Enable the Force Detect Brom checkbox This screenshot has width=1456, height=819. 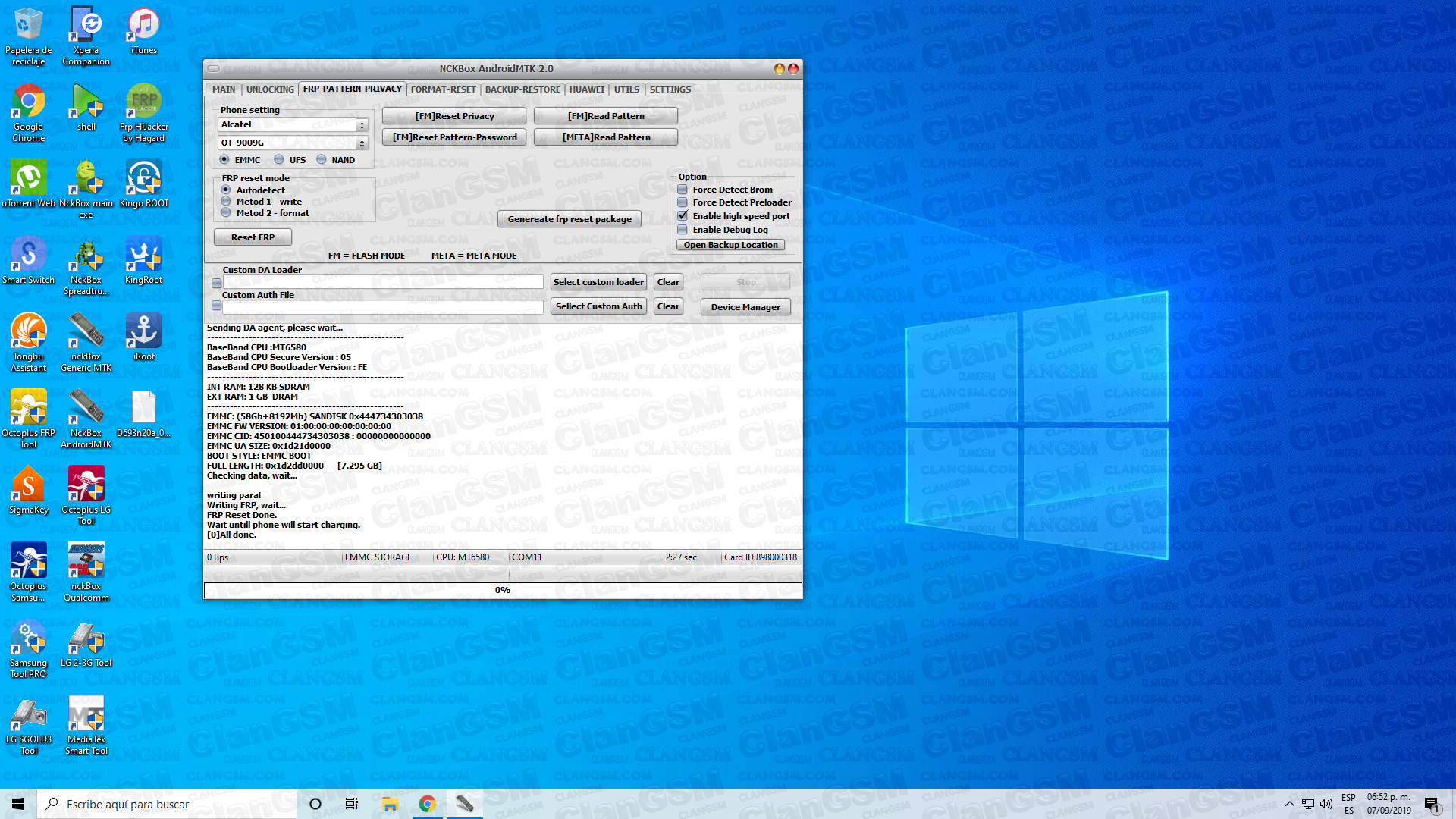click(x=682, y=190)
